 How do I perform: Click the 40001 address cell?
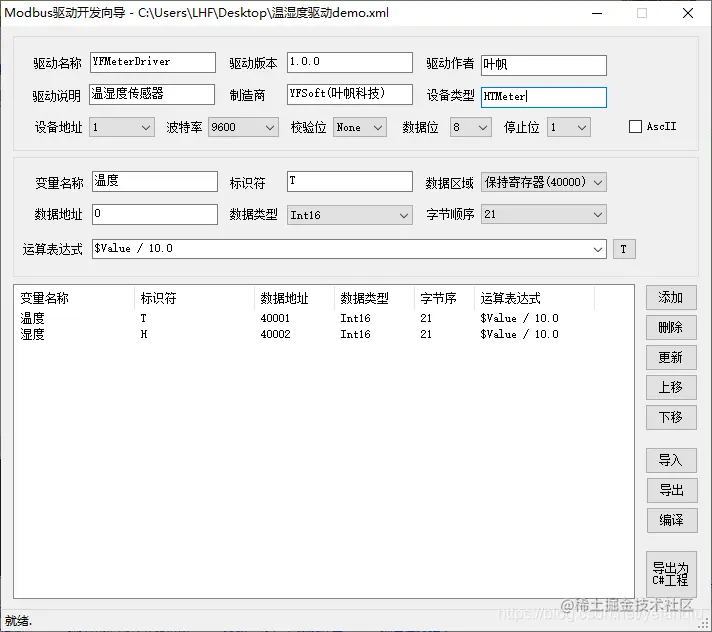[x=275, y=318]
